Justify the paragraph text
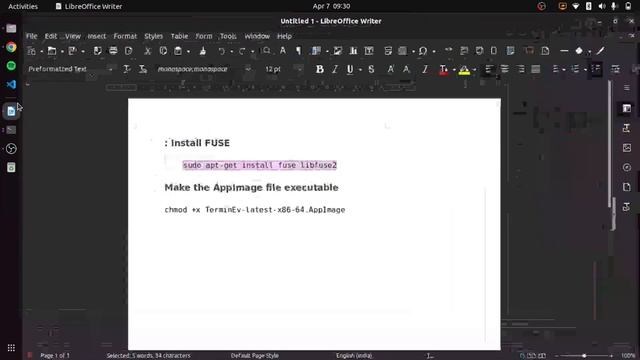This screenshot has height=360, width=640. [x=536, y=69]
